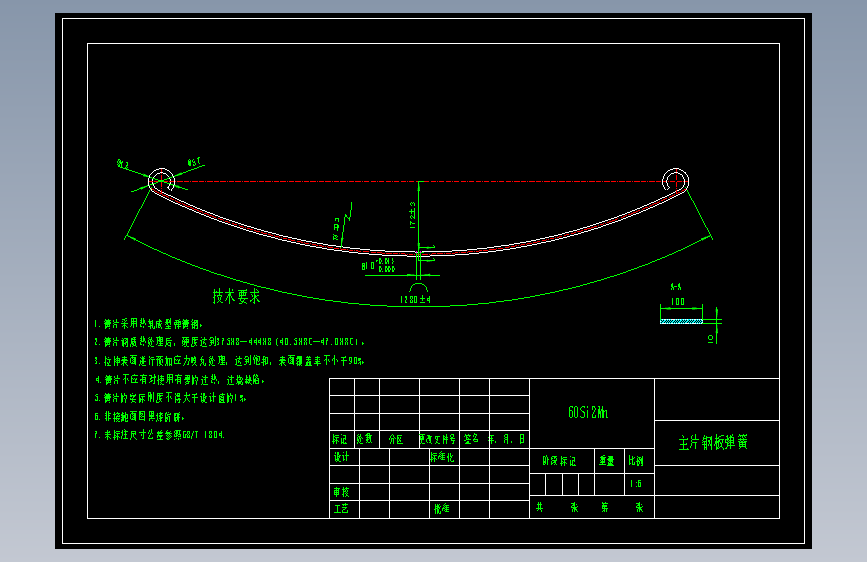The height and width of the screenshot is (562, 867).
Task: Click the 处数 cell in title block
Action: point(364,439)
